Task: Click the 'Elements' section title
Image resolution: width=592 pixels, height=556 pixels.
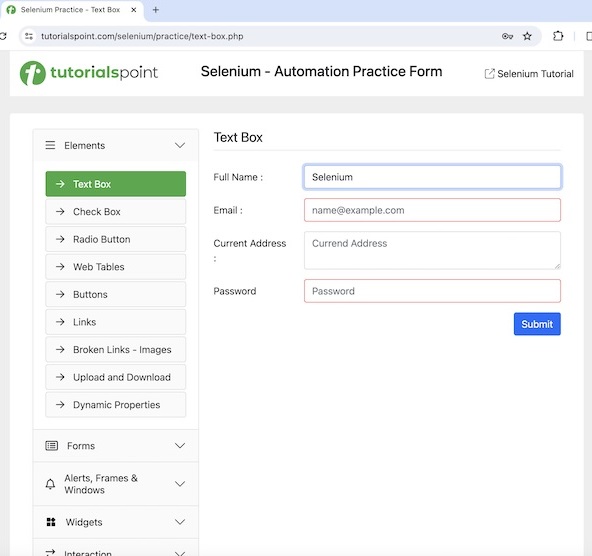Action: coord(85,145)
